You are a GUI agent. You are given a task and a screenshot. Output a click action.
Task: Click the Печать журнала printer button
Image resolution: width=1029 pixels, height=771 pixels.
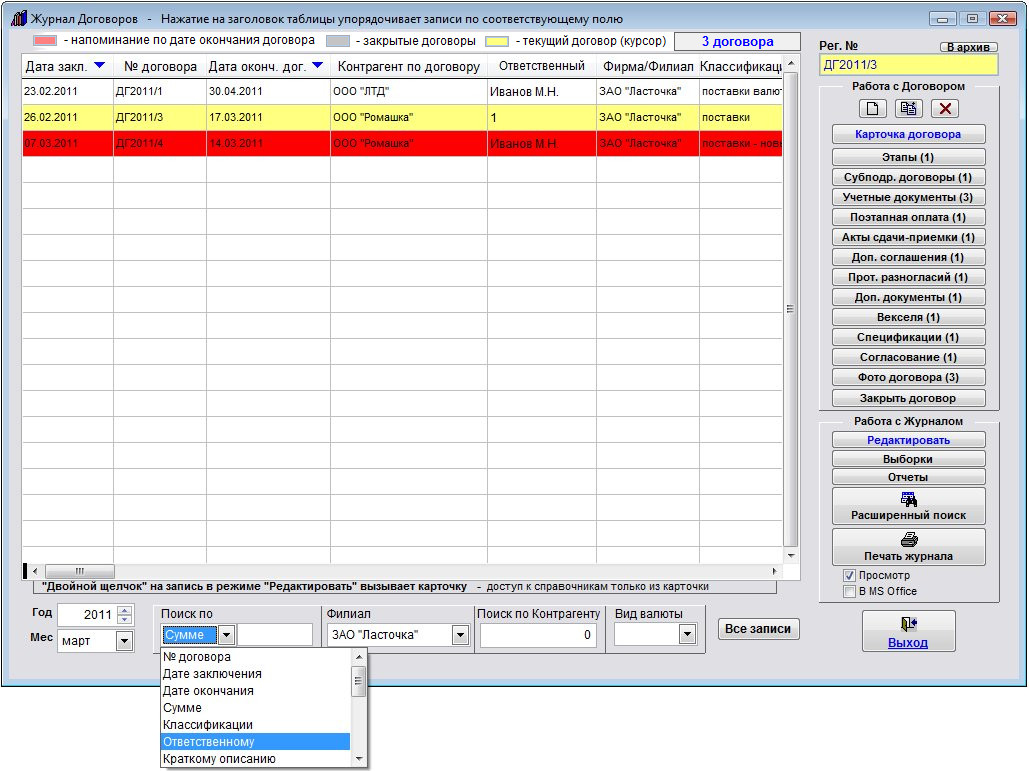coord(908,547)
